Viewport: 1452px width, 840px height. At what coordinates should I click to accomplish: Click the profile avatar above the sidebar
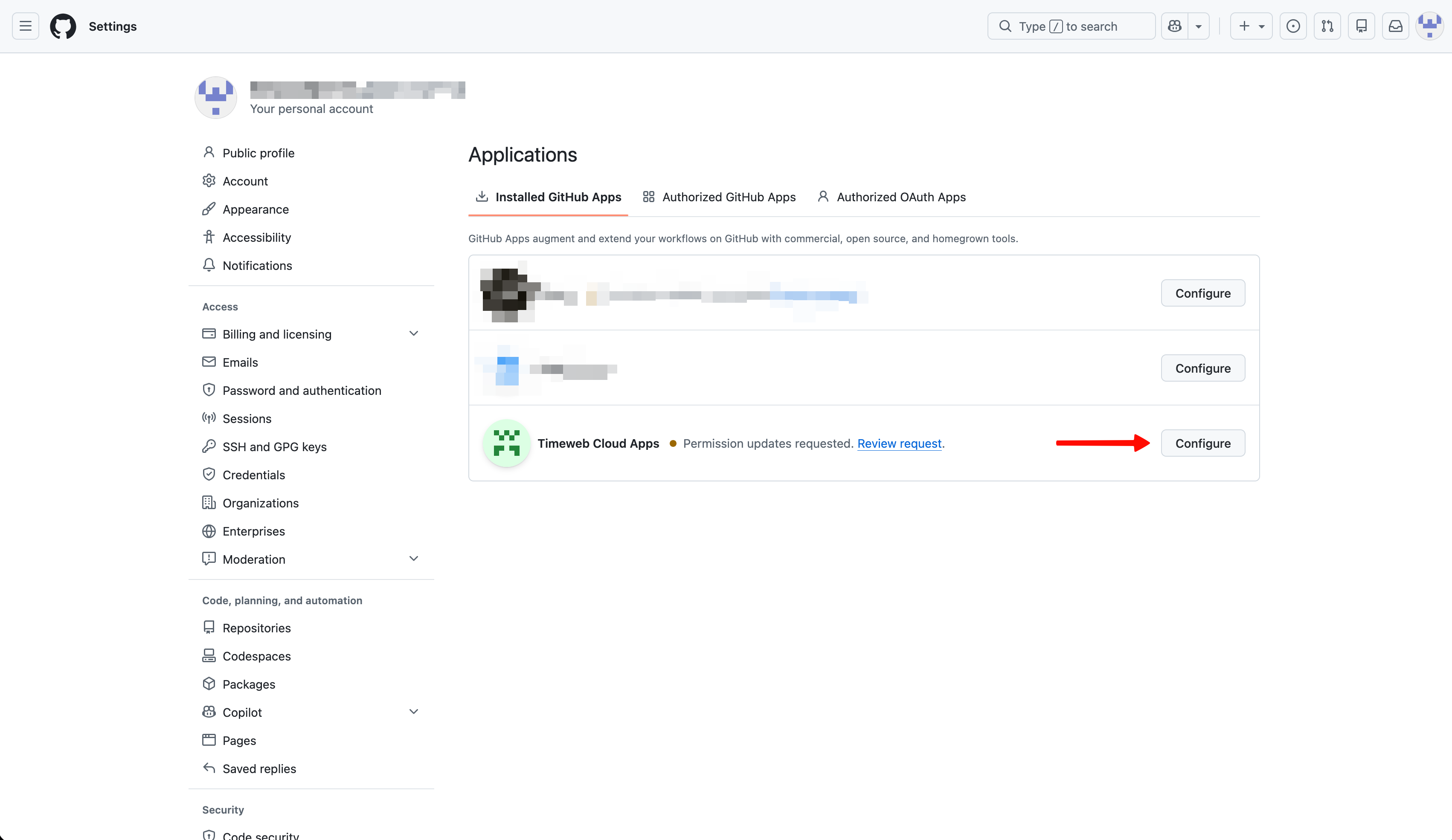(x=216, y=97)
